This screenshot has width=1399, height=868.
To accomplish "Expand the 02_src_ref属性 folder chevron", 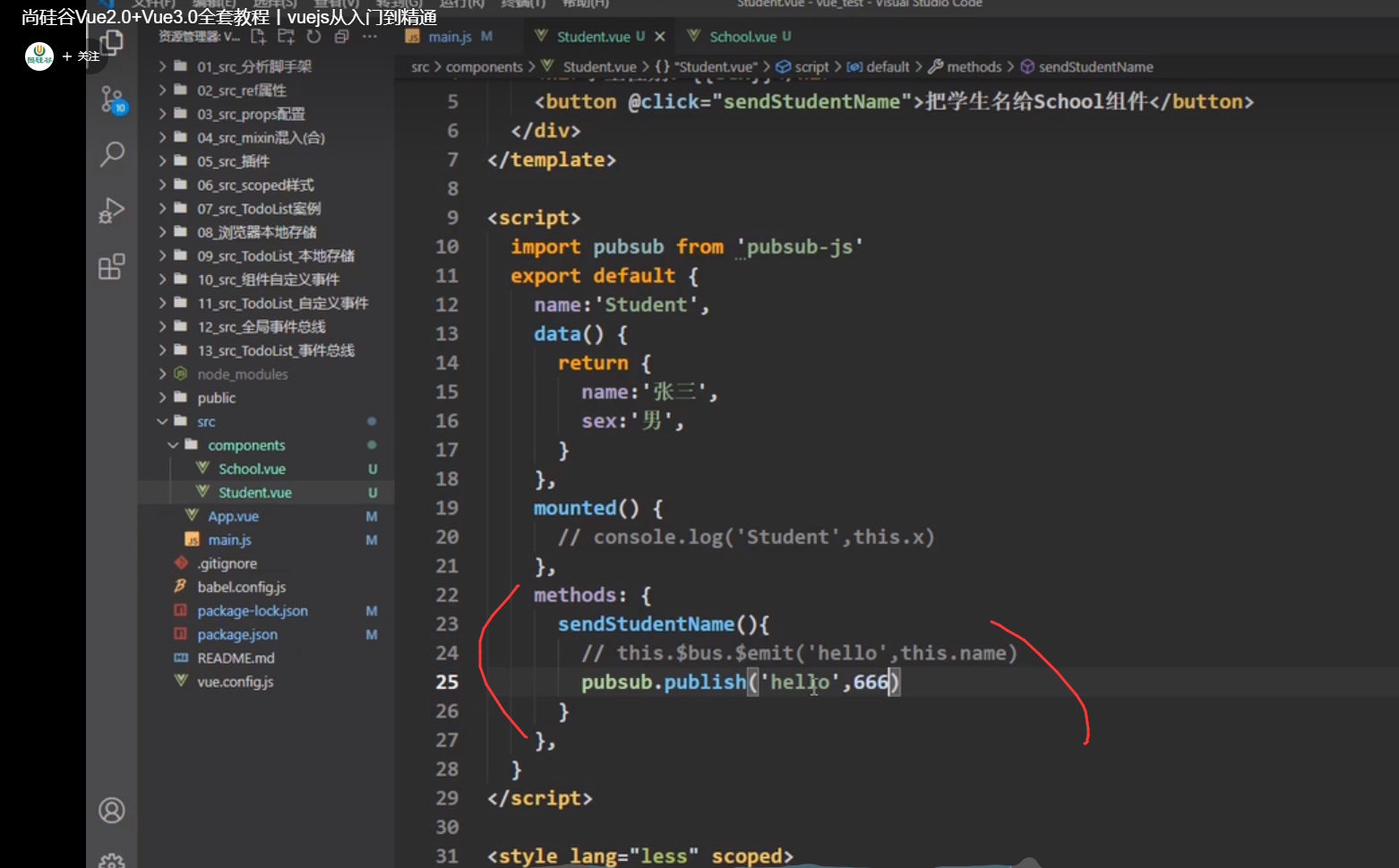I will click(162, 90).
